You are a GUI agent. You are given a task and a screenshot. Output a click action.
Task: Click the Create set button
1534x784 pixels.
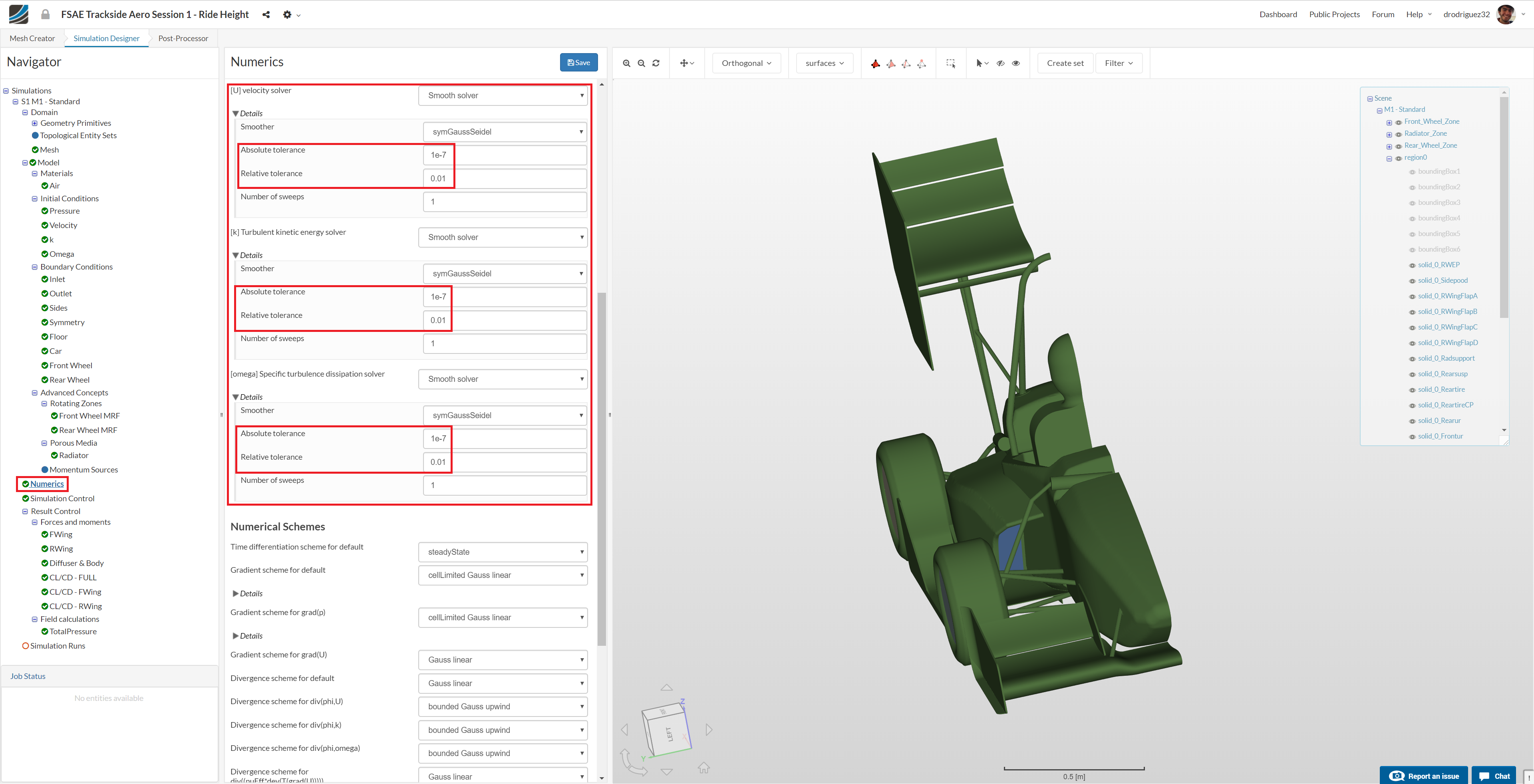pos(1065,63)
